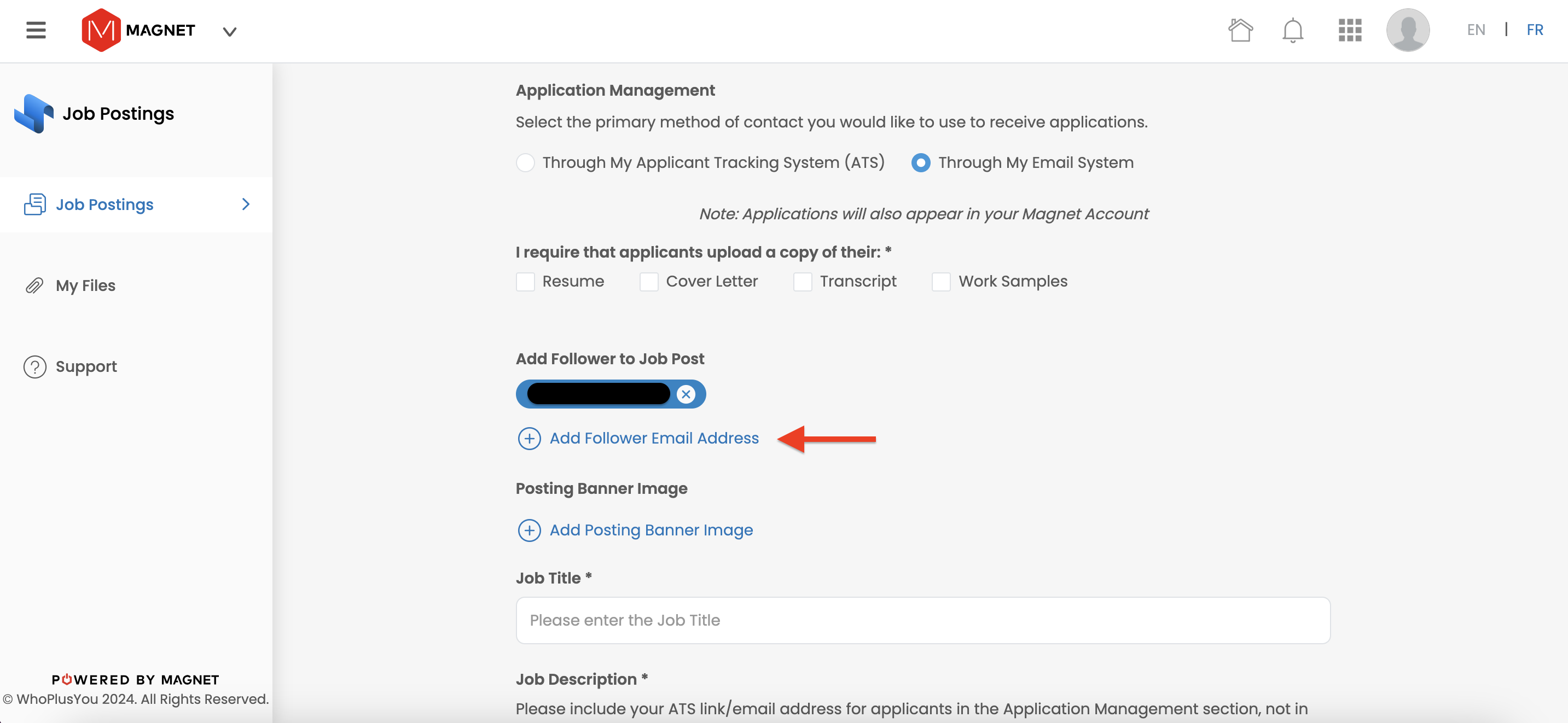Screen dimensions: 1568x723
Task: Remove the follower email chip
Action: coord(686,394)
